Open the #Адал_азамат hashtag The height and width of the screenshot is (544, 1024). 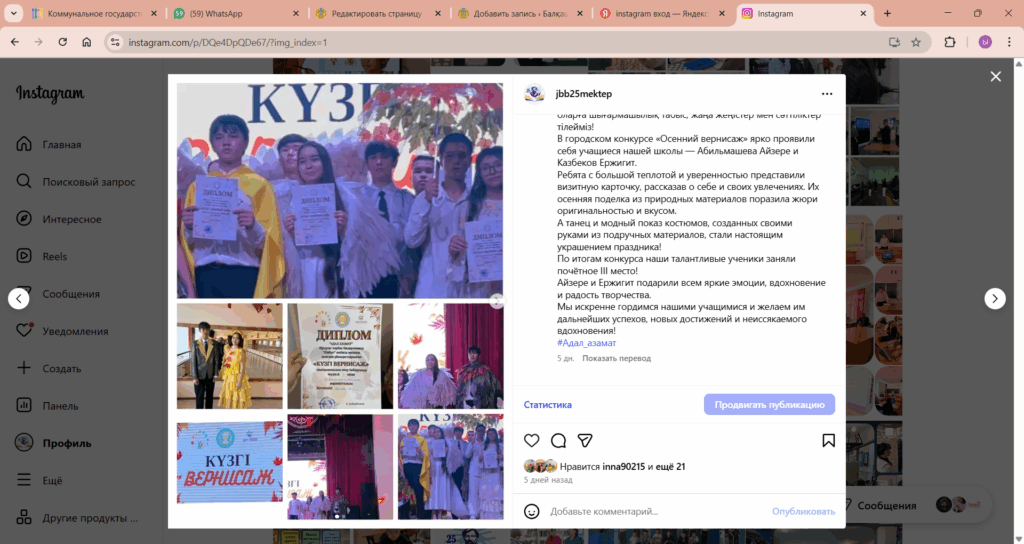[586, 343]
